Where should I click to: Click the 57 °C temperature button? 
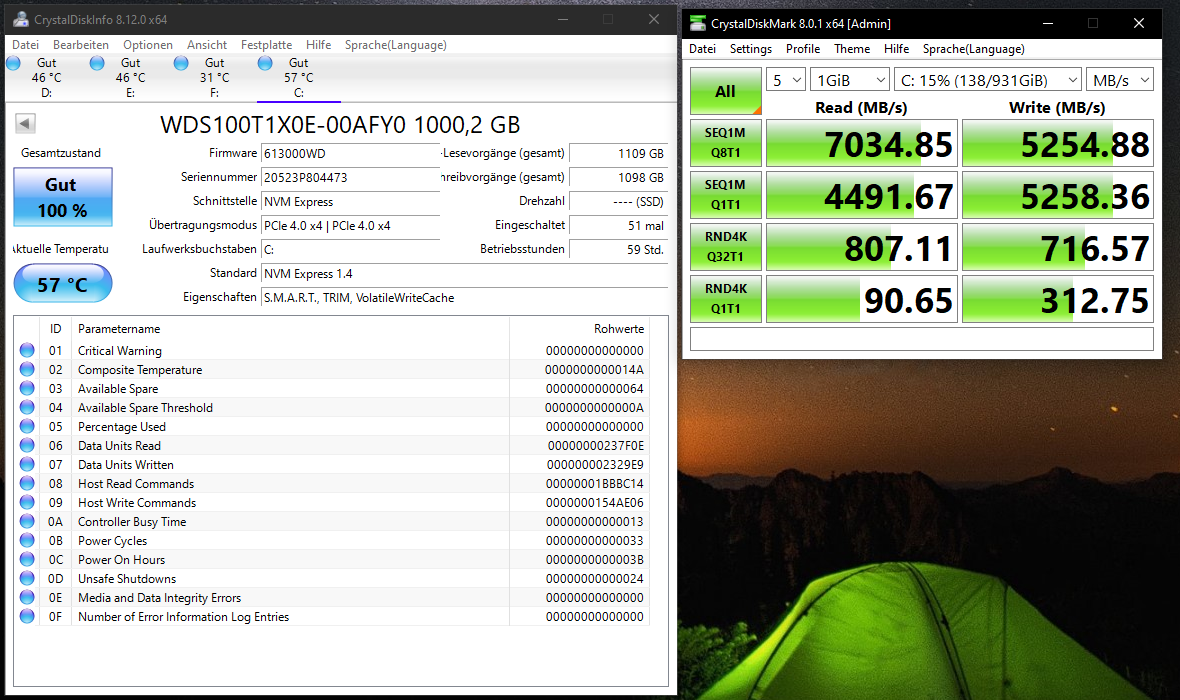click(63, 285)
